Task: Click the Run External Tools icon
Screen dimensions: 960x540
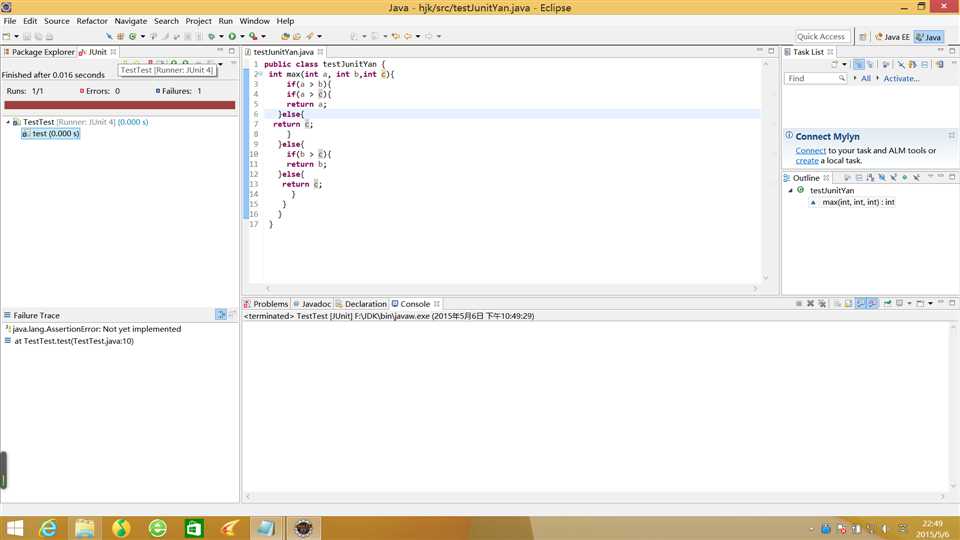Action: coord(253,36)
